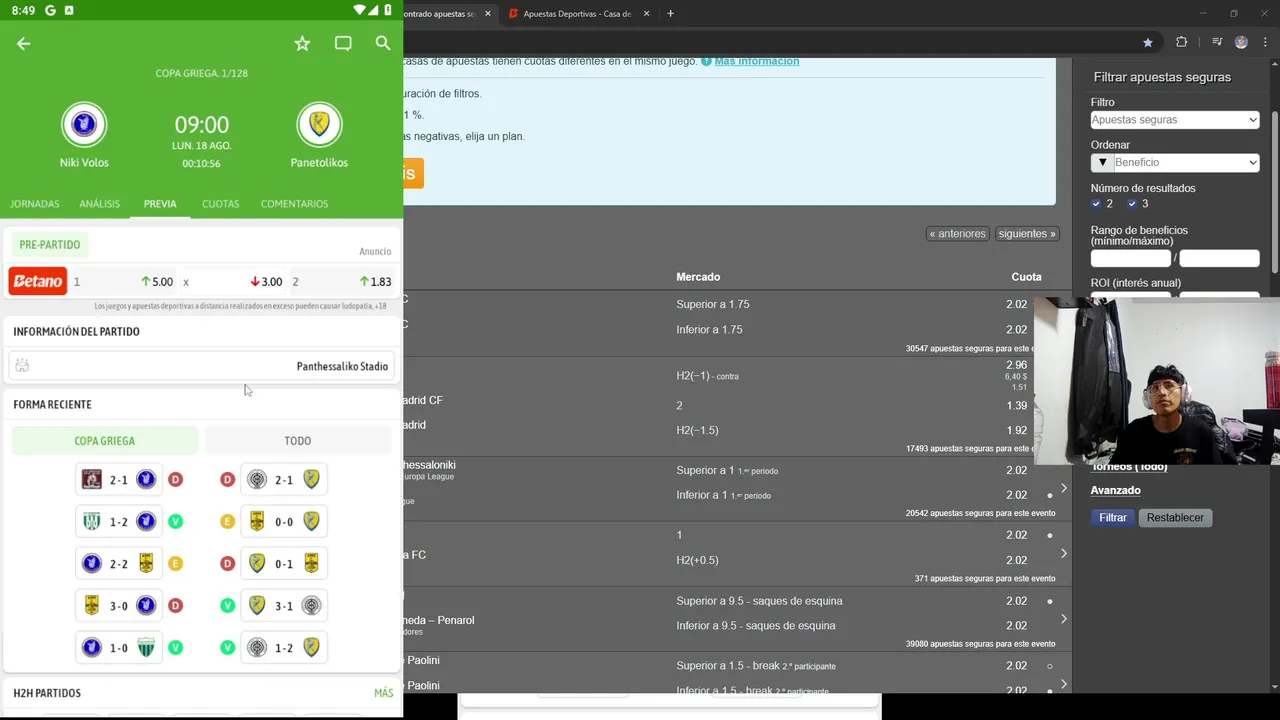Expand the Paolini break row chevron

click(1063, 684)
